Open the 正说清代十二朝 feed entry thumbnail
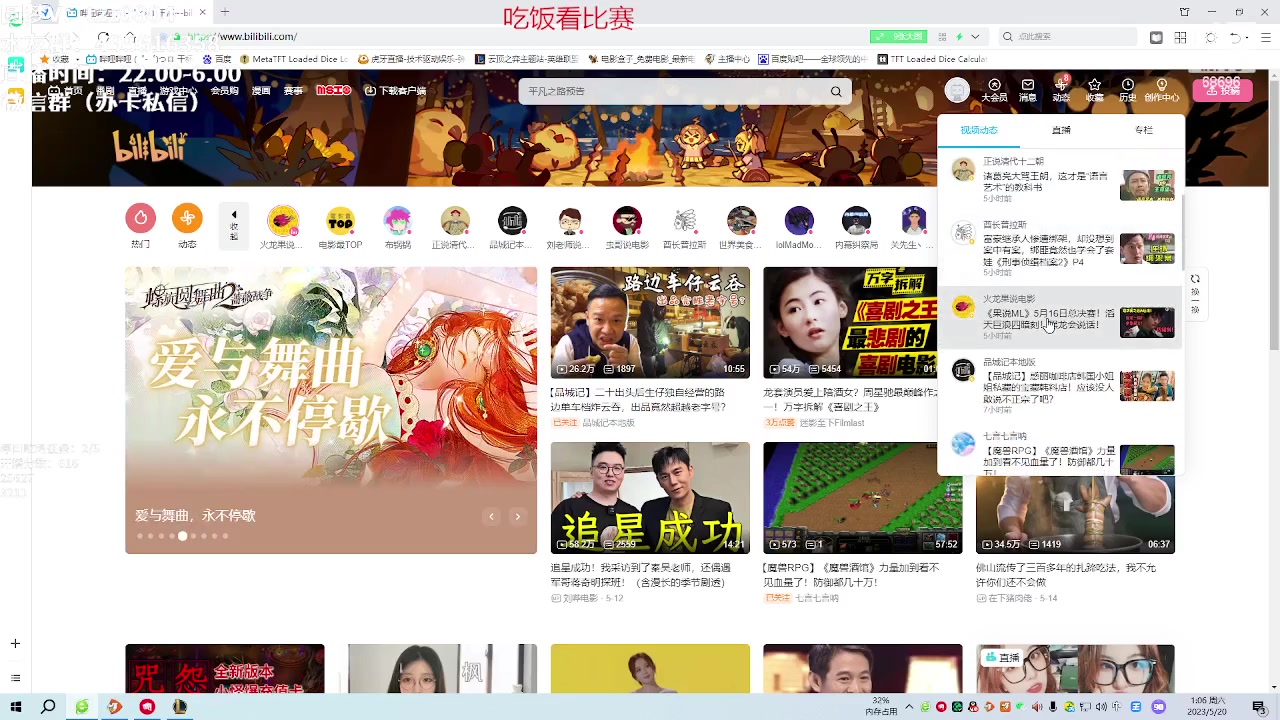The height and width of the screenshot is (720, 1280). [x=1147, y=185]
